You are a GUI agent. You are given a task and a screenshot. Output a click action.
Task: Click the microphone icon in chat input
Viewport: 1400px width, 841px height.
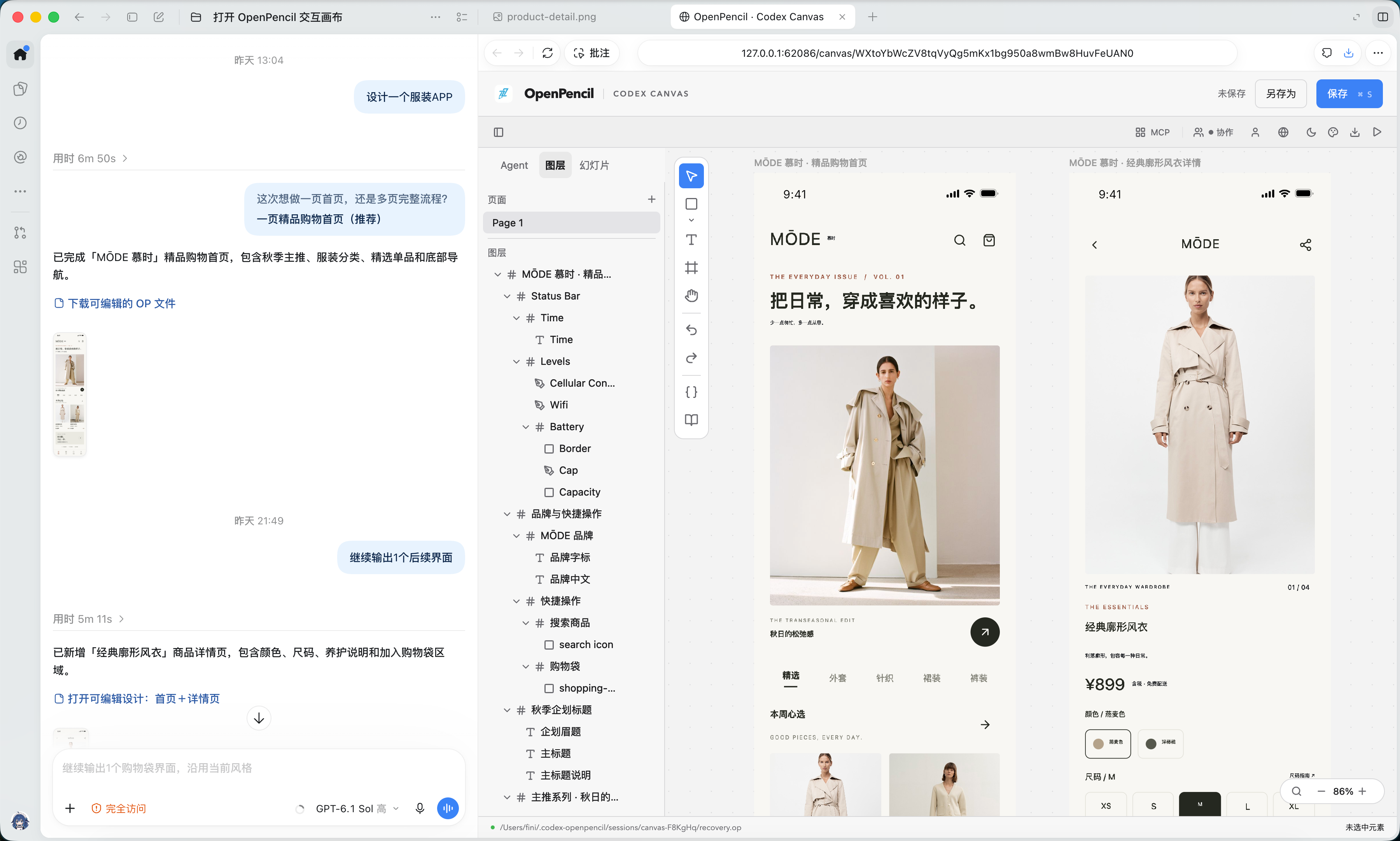(x=420, y=809)
